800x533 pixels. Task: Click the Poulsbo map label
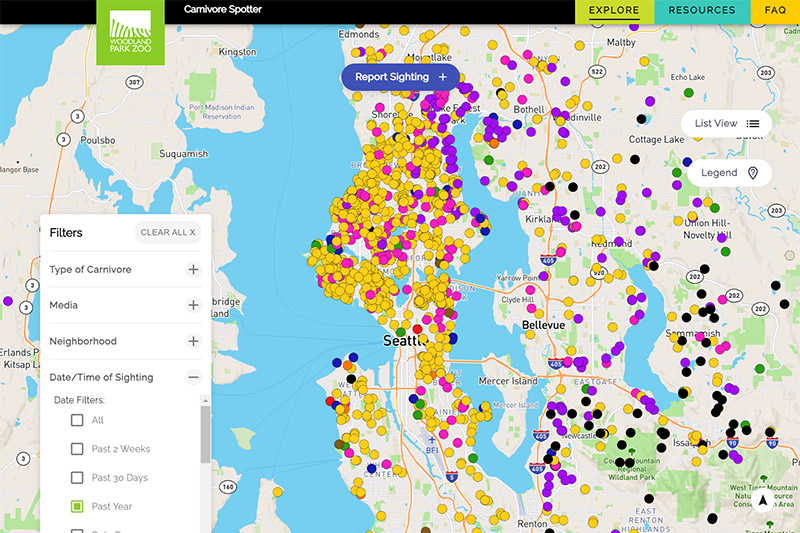[97, 140]
